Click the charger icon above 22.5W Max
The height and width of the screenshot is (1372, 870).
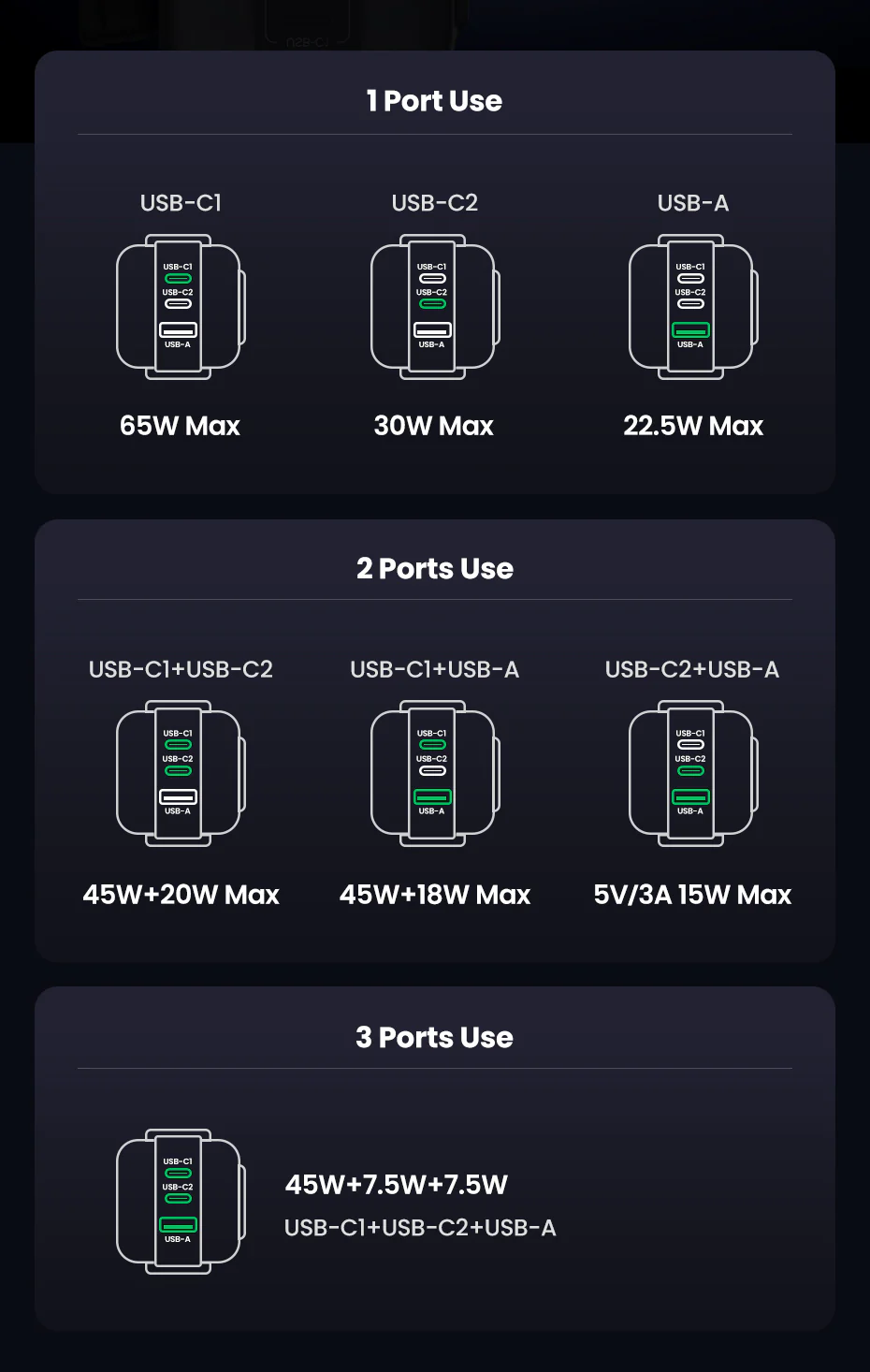[x=693, y=307]
